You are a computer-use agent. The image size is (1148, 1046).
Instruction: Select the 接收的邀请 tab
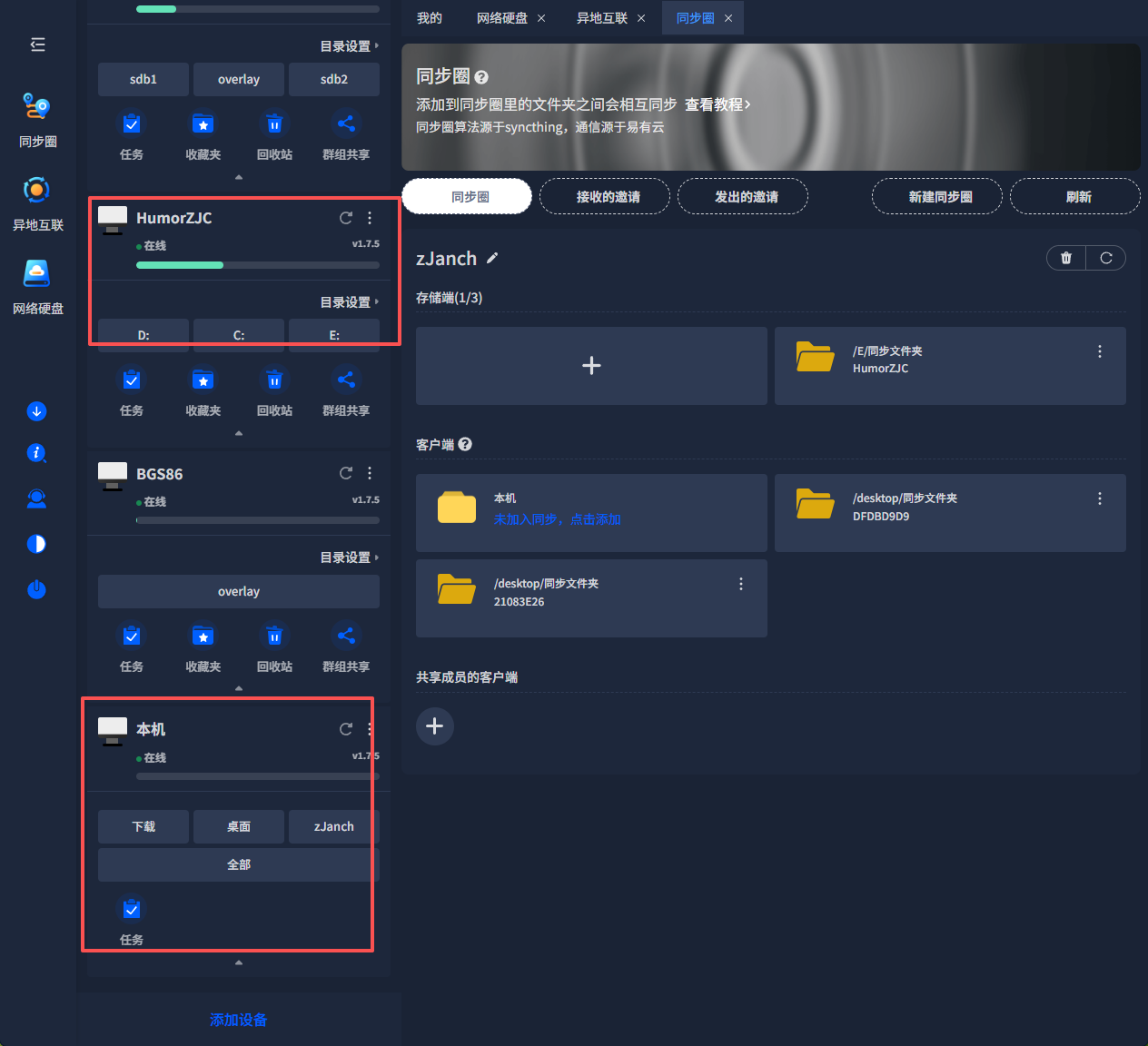(x=608, y=197)
